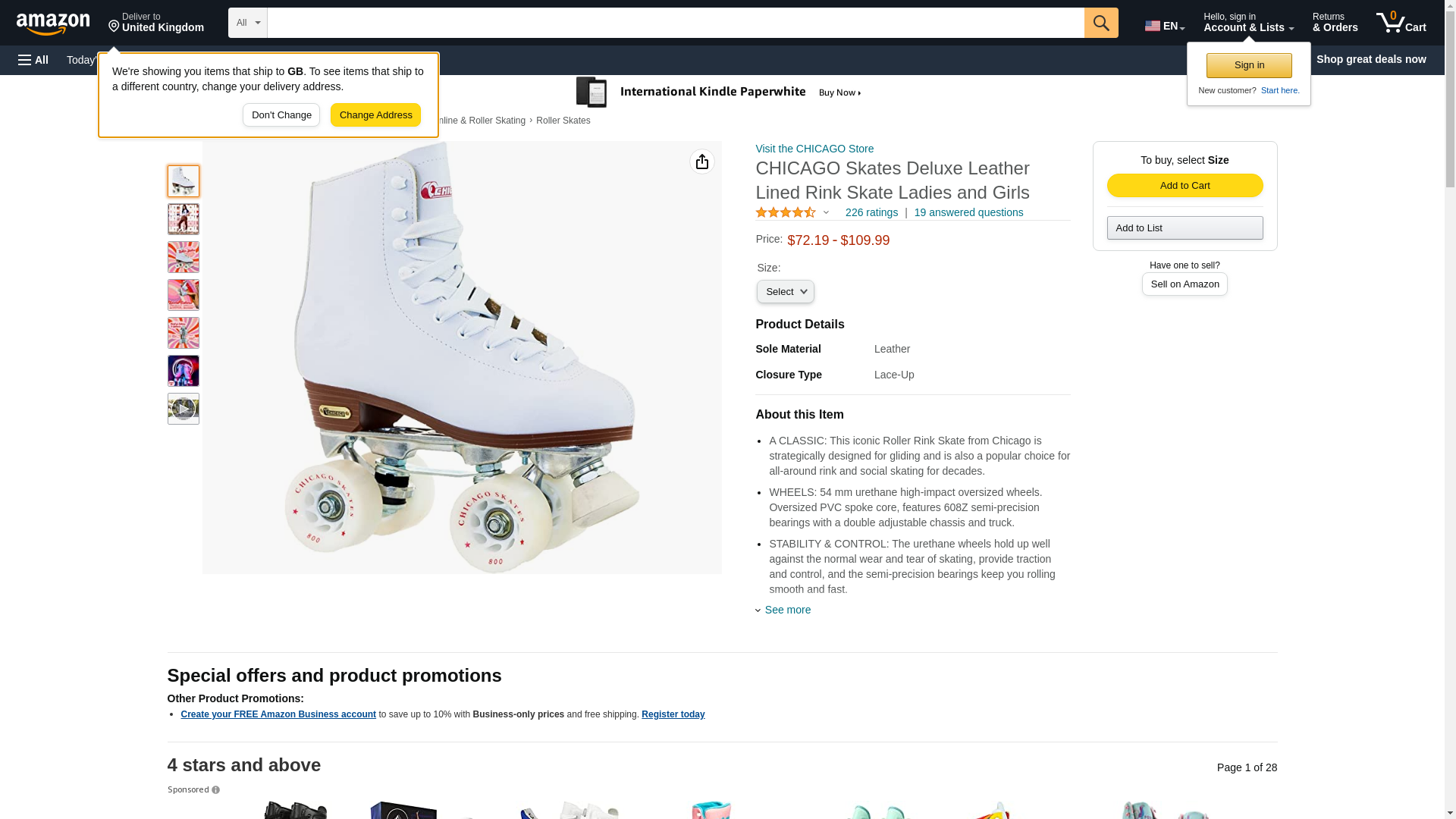1456x819 pixels.
Task: Open the 226 ratings link
Action: pos(871,213)
